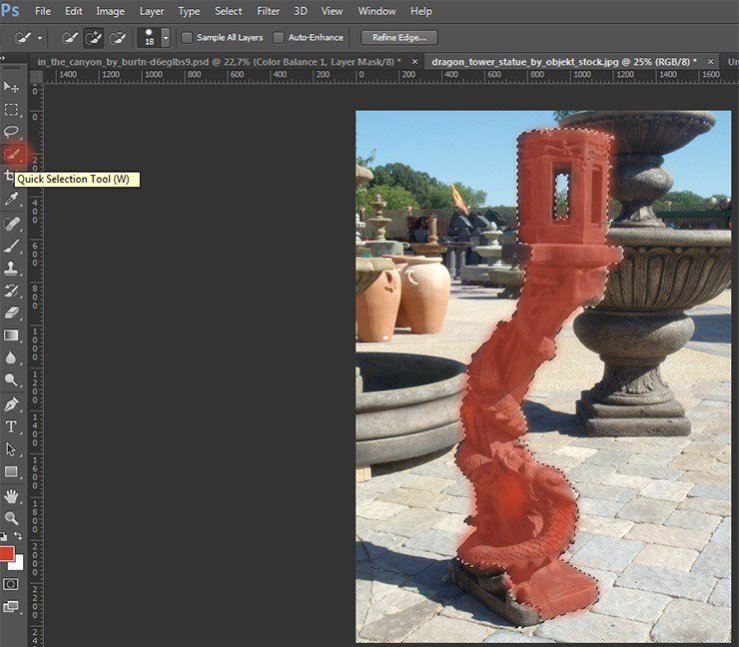Choose the Hand tool

point(12,495)
